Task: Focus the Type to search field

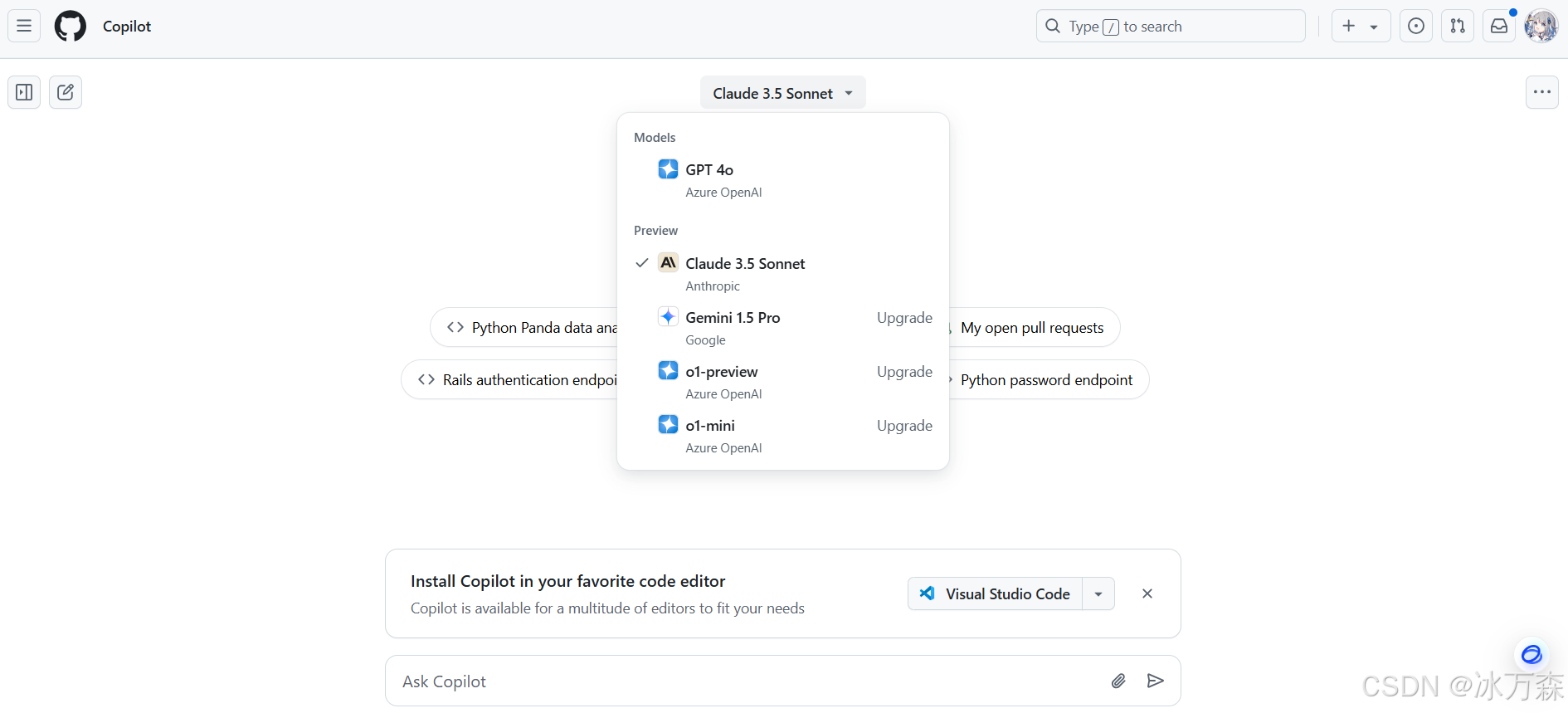Action: pyautogui.click(x=1171, y=26)
